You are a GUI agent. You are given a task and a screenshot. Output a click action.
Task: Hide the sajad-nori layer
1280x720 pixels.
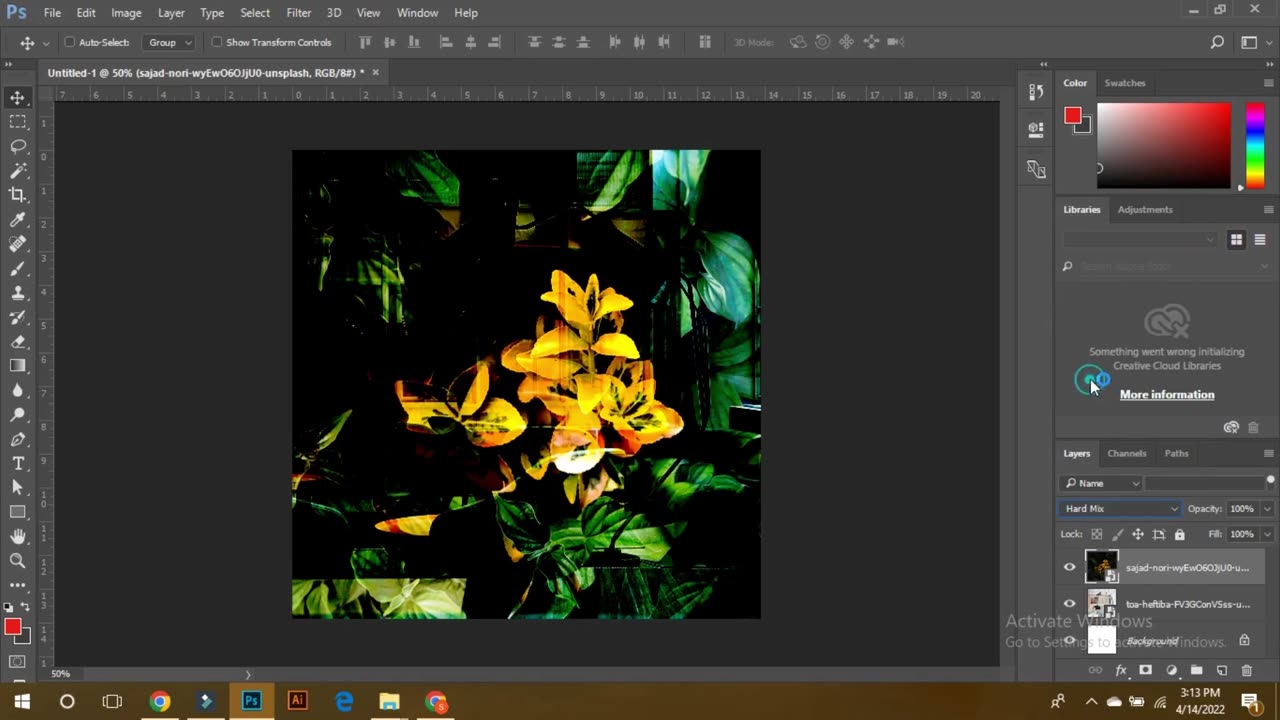[1069, 567]
